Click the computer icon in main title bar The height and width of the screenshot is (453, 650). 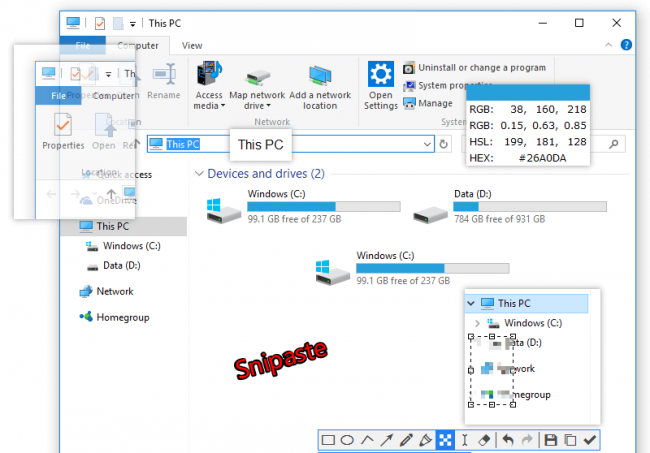click(x=73, y=23)
